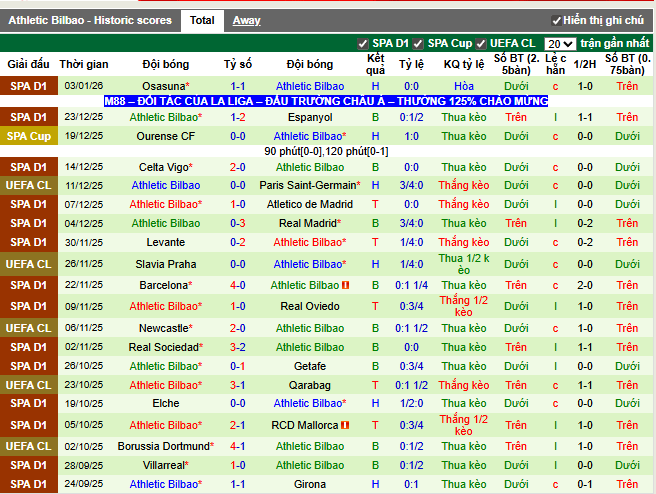Open Girona team link
This screenshot has width=656, height=494.
(310, 484)
